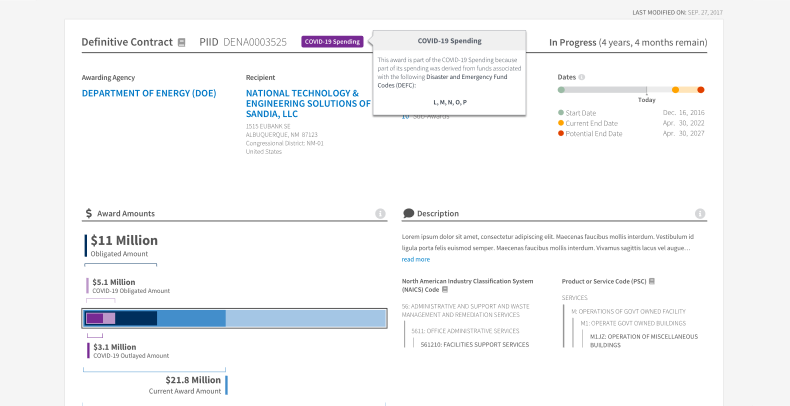Expand description with read more
Image resolution: width=790 pixels, height=406 pixels.
point(416,259)
